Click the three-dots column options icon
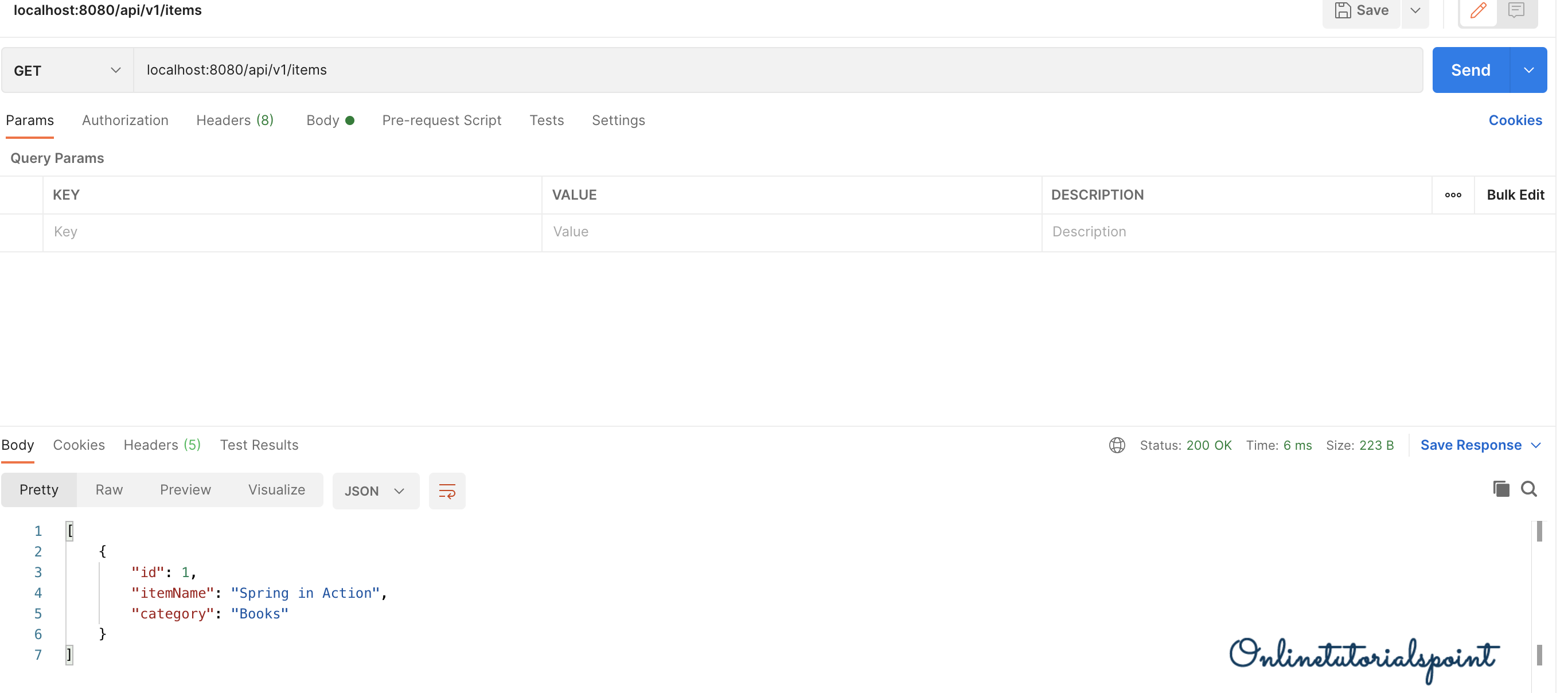 coord(1452,195)
